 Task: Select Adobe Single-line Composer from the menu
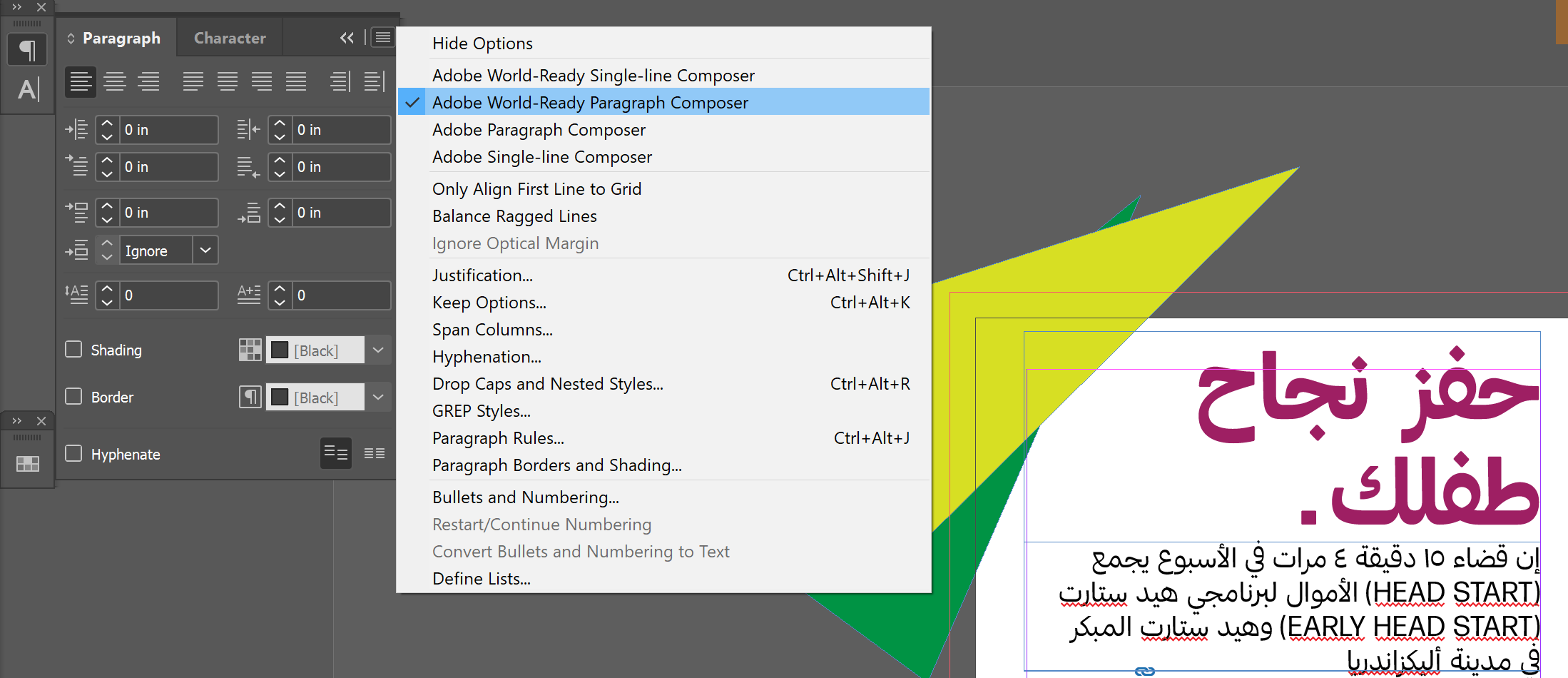coord(542,156)
